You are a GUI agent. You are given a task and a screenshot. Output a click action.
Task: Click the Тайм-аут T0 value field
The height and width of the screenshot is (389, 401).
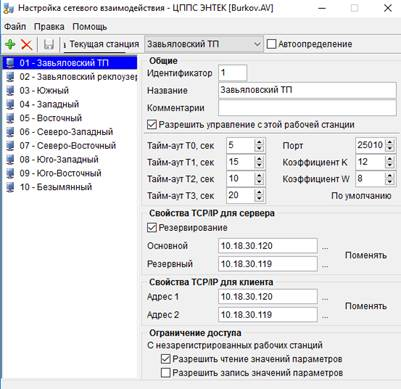[241, 145]
